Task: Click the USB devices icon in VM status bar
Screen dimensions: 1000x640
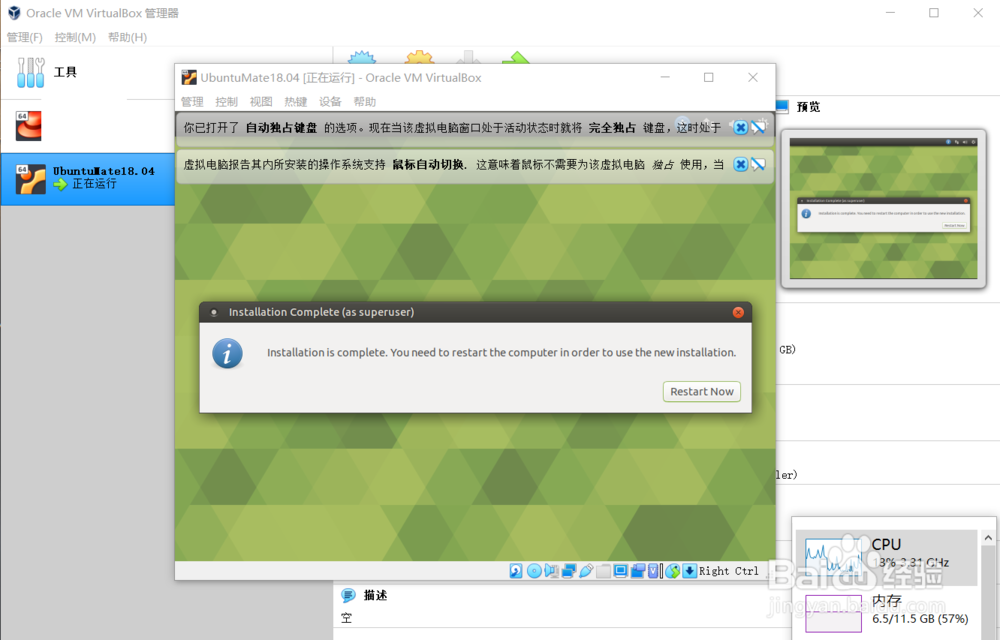Action: [586, 571]
